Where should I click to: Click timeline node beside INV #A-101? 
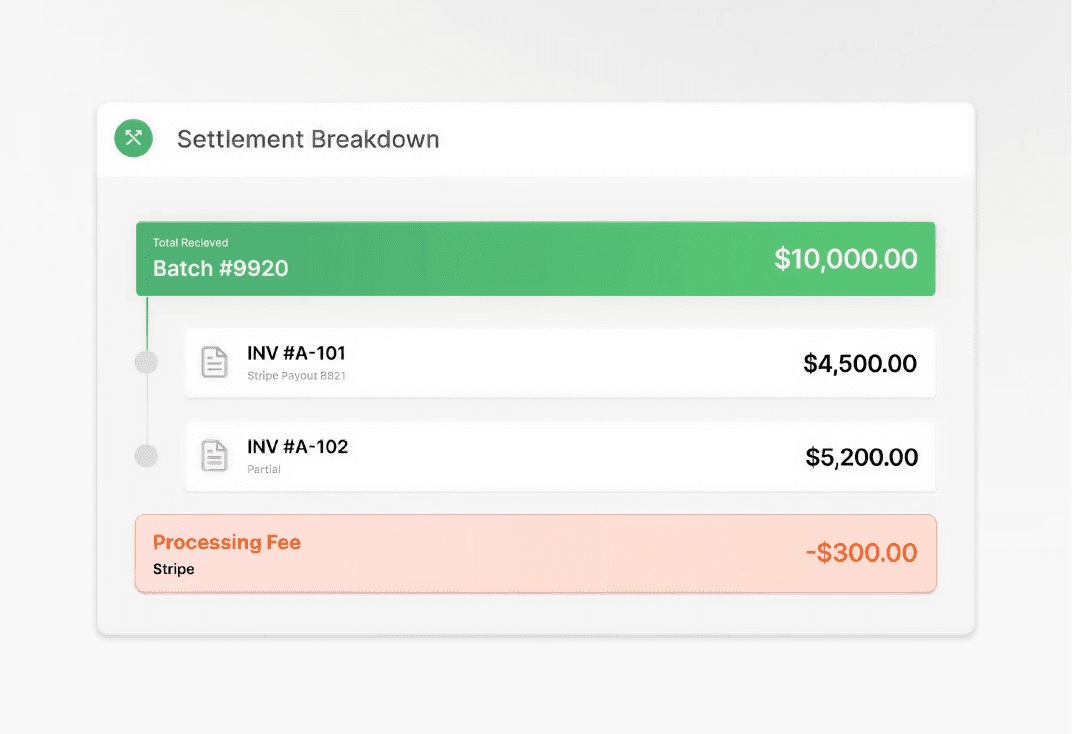(146, 363)
